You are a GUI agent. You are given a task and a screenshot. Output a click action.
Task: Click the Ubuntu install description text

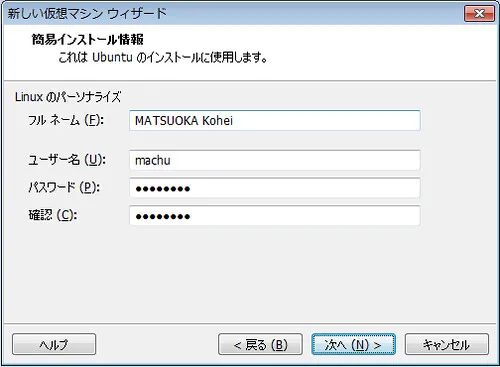point(163,57)
